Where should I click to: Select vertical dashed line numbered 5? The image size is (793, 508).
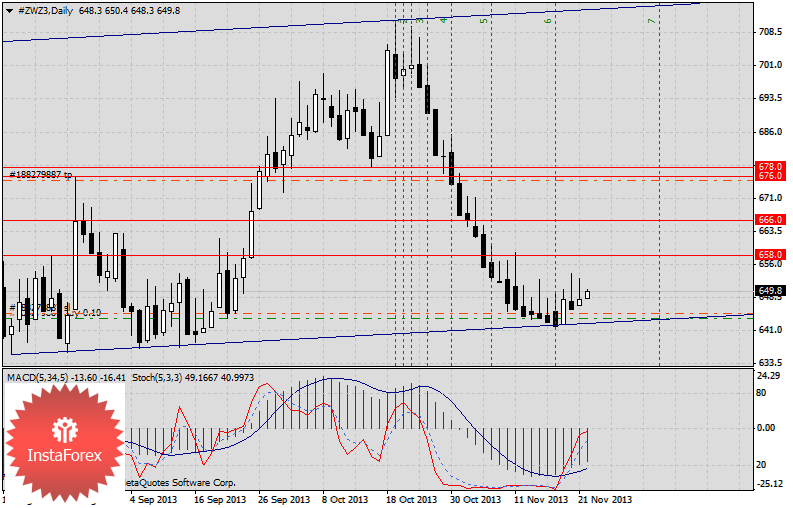pyautogui.click(x=491, y=200)
